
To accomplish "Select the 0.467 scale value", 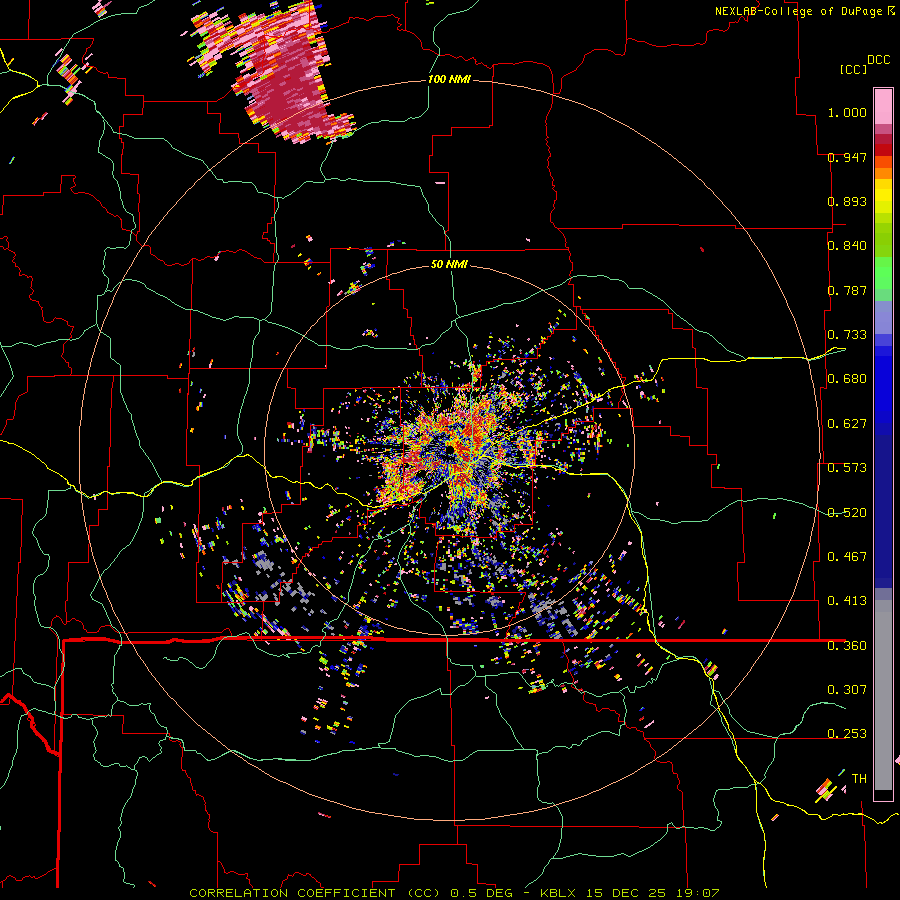I will pos(847,557).
